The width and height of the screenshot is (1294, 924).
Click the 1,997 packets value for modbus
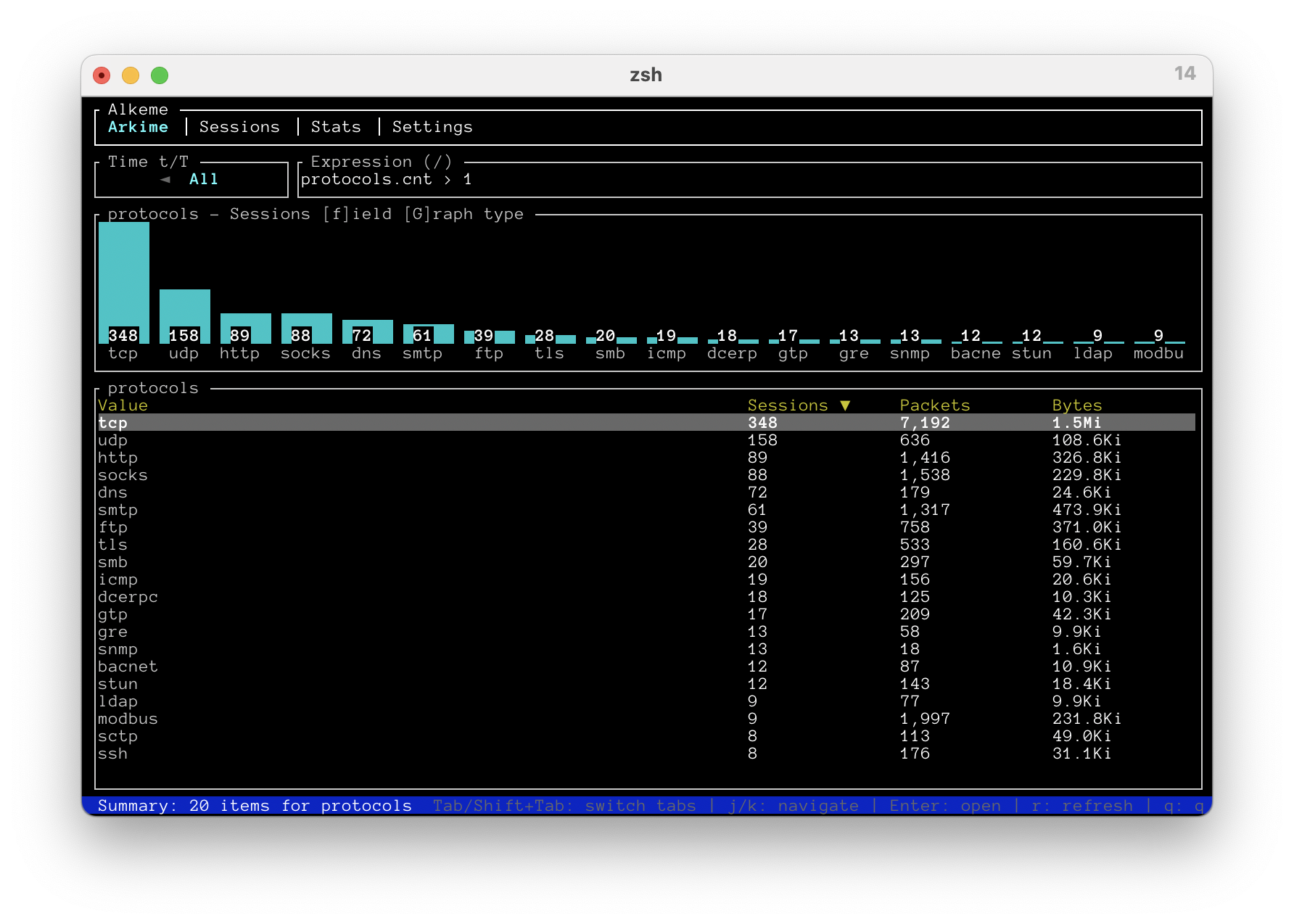[925, 719]
